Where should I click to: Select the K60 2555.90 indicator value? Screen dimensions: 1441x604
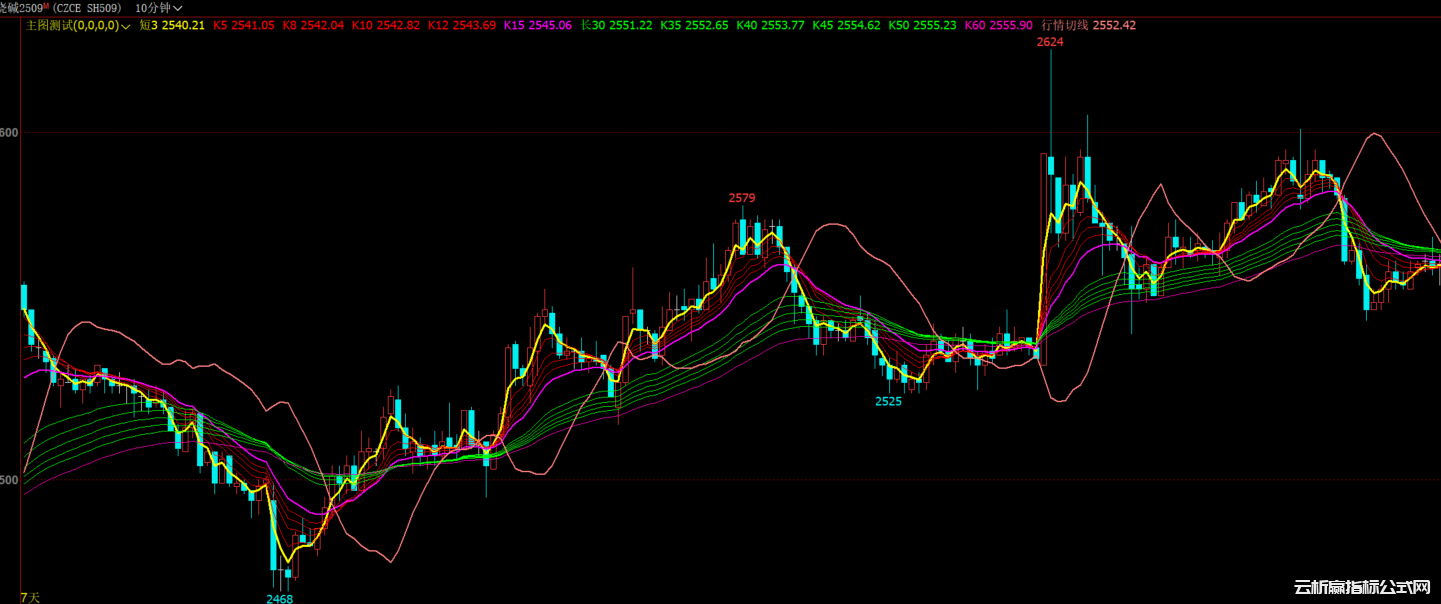coord(998,25)
